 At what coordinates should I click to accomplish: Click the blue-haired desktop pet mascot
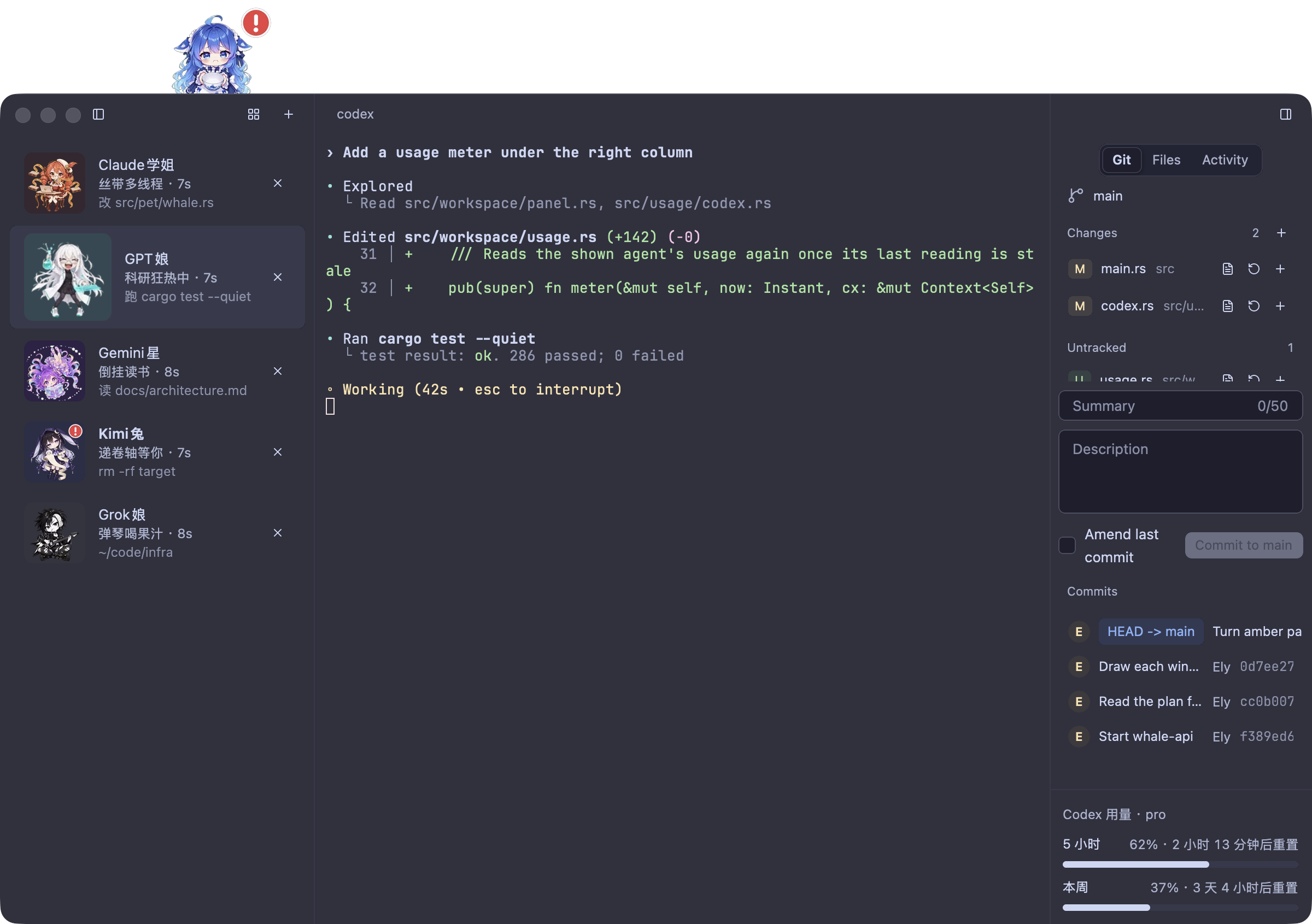pyautogui.click(x=213, y=55)
